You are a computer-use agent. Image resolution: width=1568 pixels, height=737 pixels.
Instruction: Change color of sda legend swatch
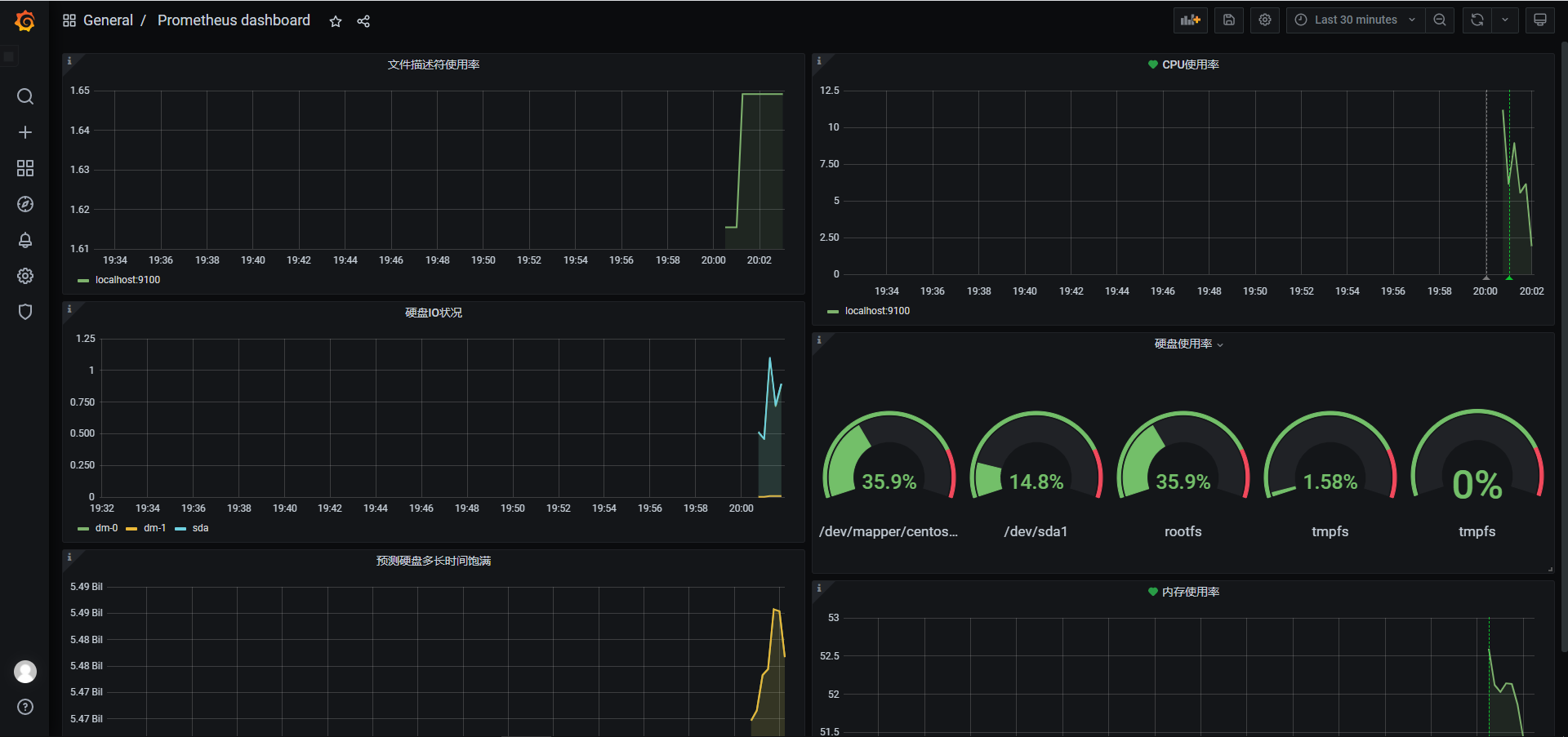(180, 529)
